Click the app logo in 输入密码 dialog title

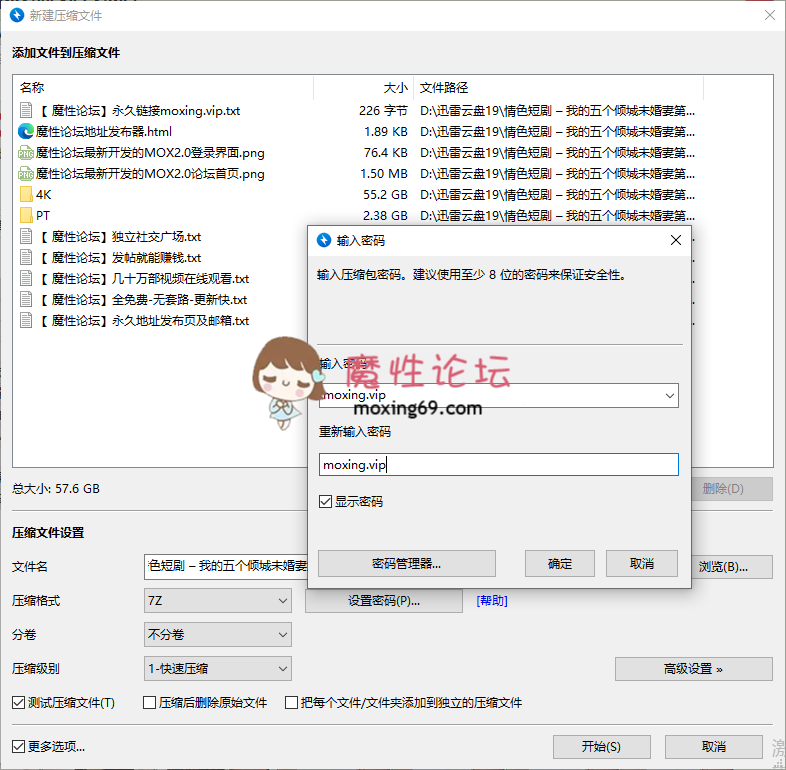click(x=324, y=241)
